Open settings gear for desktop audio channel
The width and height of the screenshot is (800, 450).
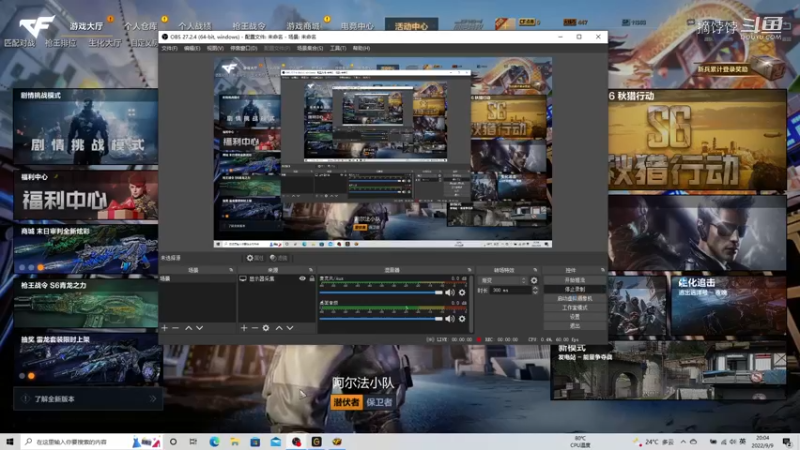(462, 319)
